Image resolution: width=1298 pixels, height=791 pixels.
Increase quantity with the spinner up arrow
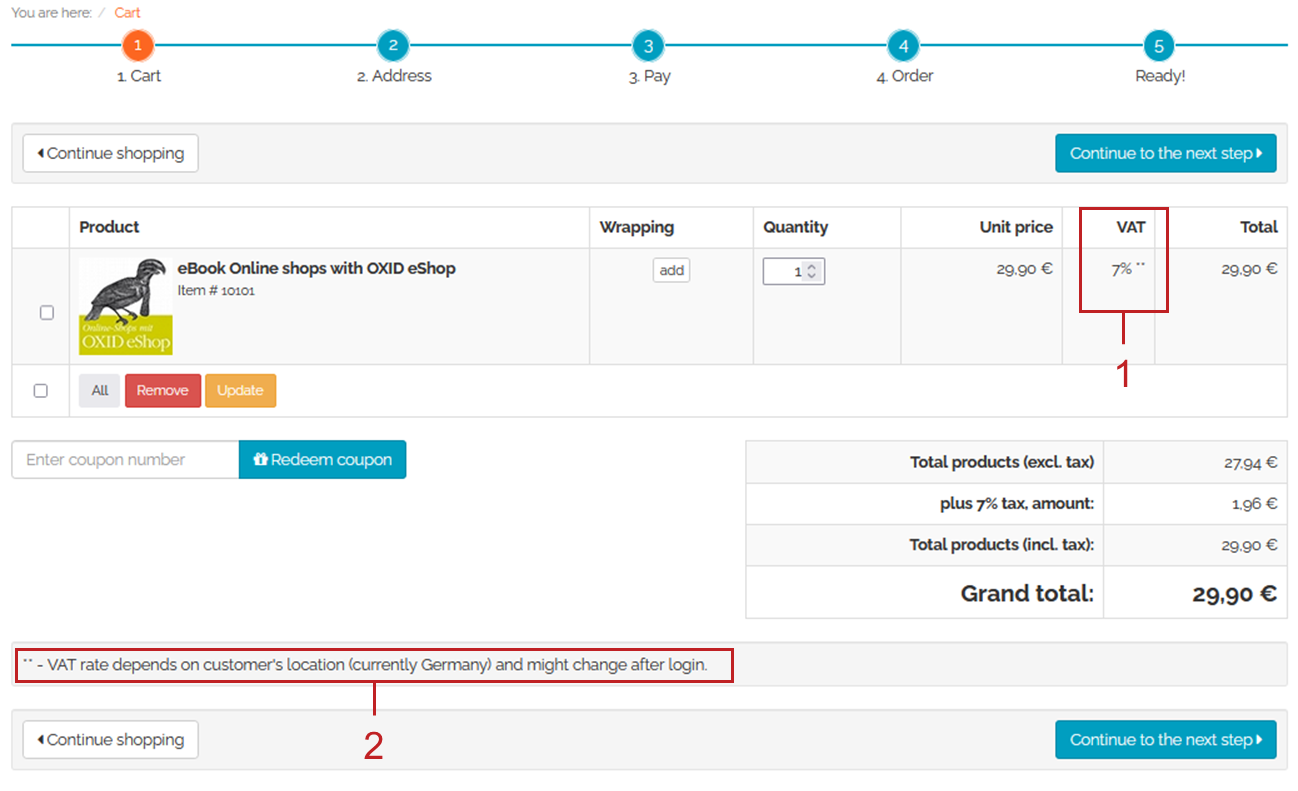(812, 267)
